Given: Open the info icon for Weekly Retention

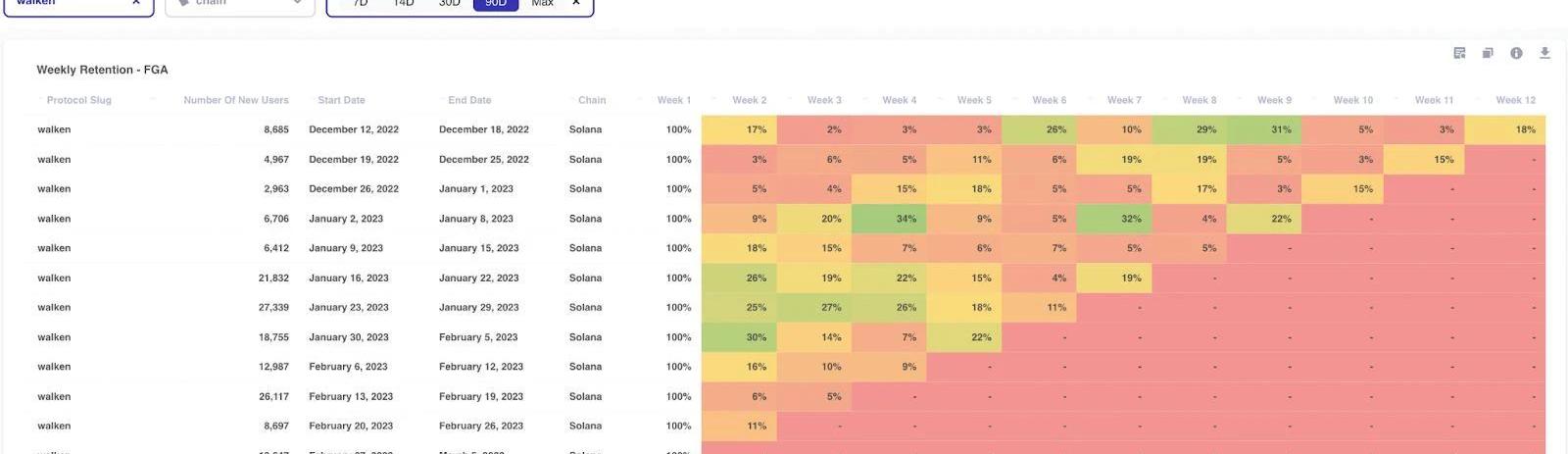Looking at the screenshot, I should [x=1516, y=53].
